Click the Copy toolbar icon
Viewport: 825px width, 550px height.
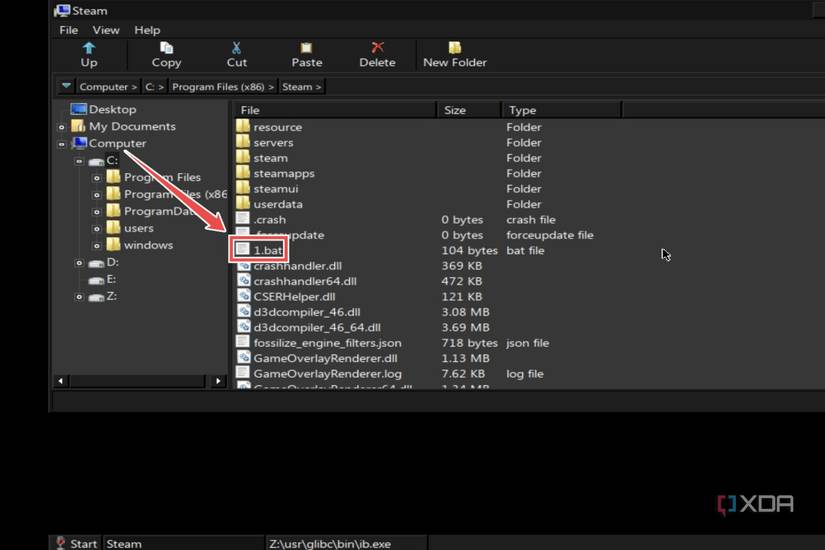click(166, 48)
